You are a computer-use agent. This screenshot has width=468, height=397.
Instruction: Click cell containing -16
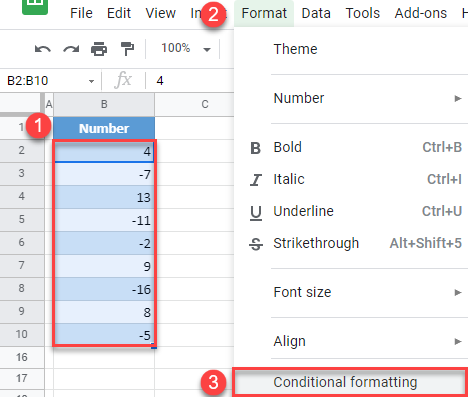click(104, 289)
